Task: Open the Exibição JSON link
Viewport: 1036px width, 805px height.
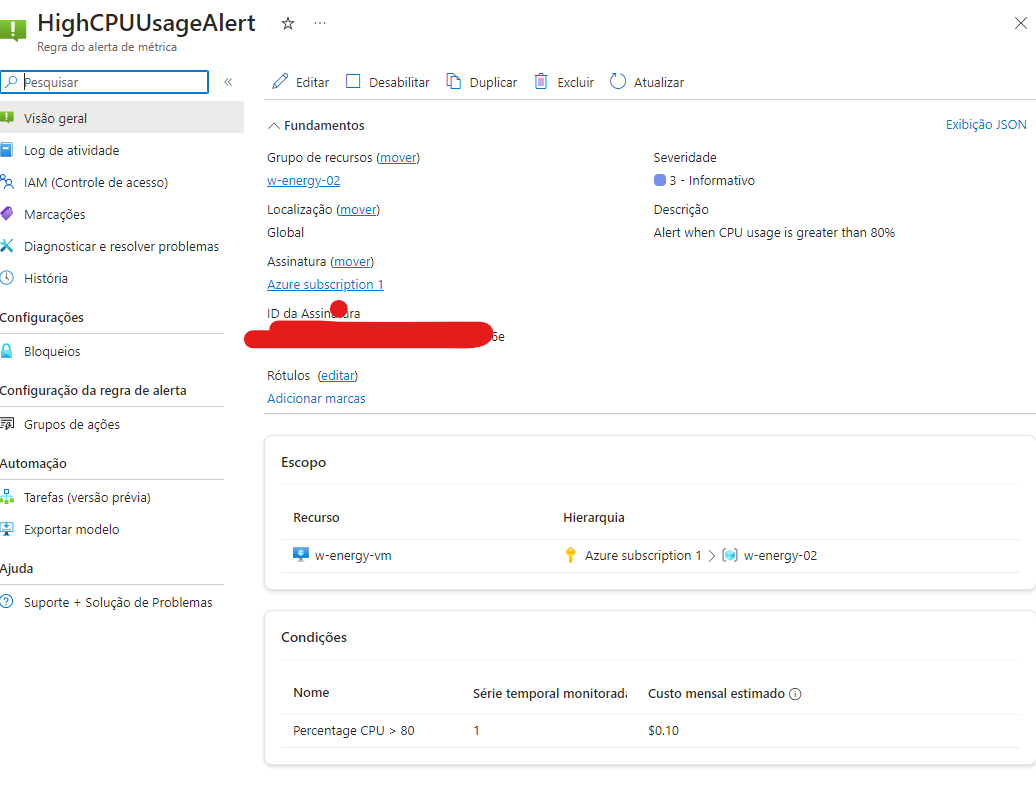Action: tap(986, 124)
